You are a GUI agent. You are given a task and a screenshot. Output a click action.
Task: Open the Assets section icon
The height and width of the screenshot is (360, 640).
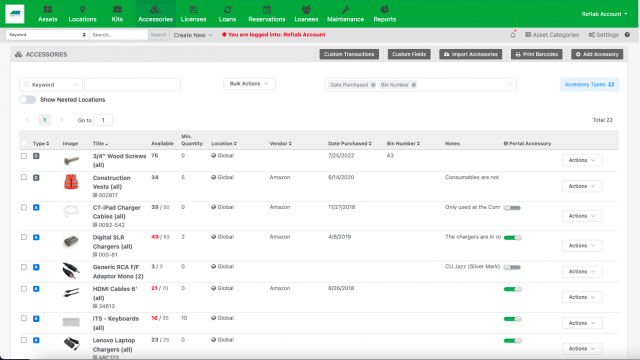[x=48, y=9]
